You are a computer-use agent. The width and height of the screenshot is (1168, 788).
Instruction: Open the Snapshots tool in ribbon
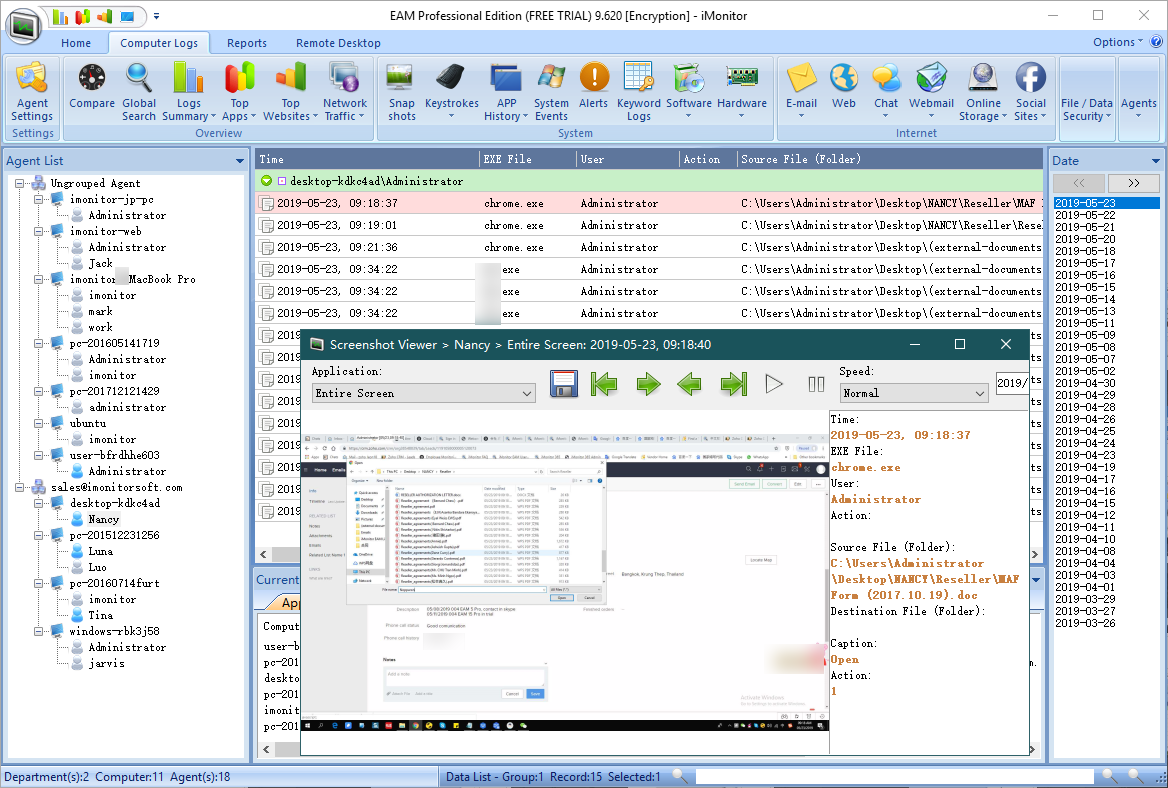401,90
